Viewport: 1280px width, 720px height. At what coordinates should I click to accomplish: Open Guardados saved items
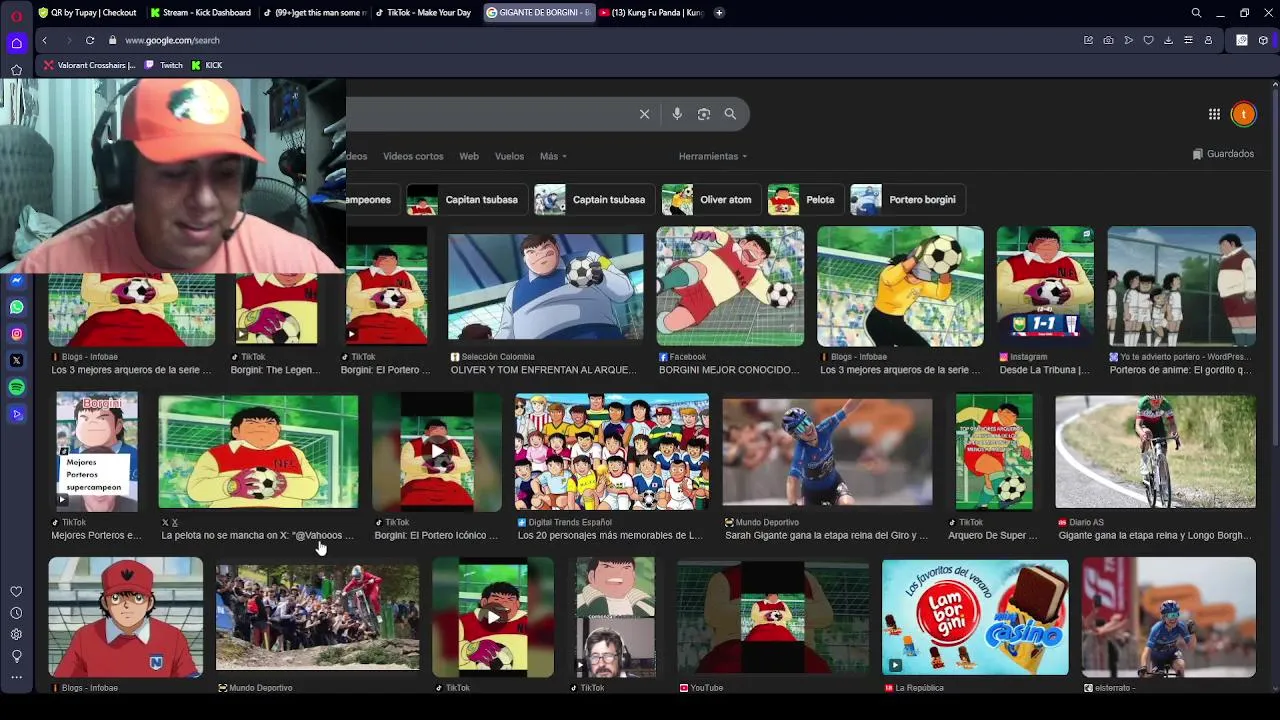tap(1223, 154)
